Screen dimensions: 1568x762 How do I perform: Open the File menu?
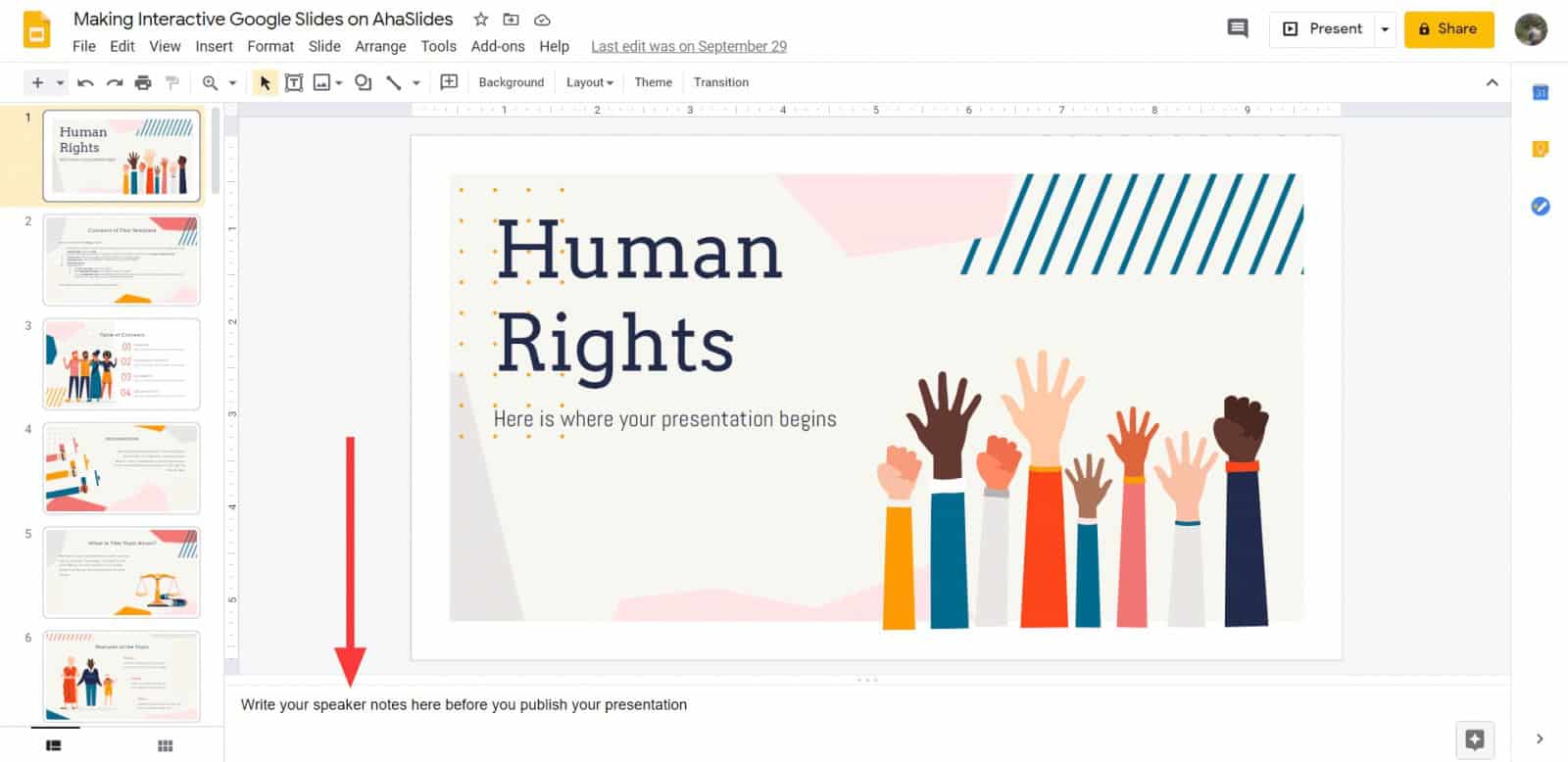tap(84, 46)
